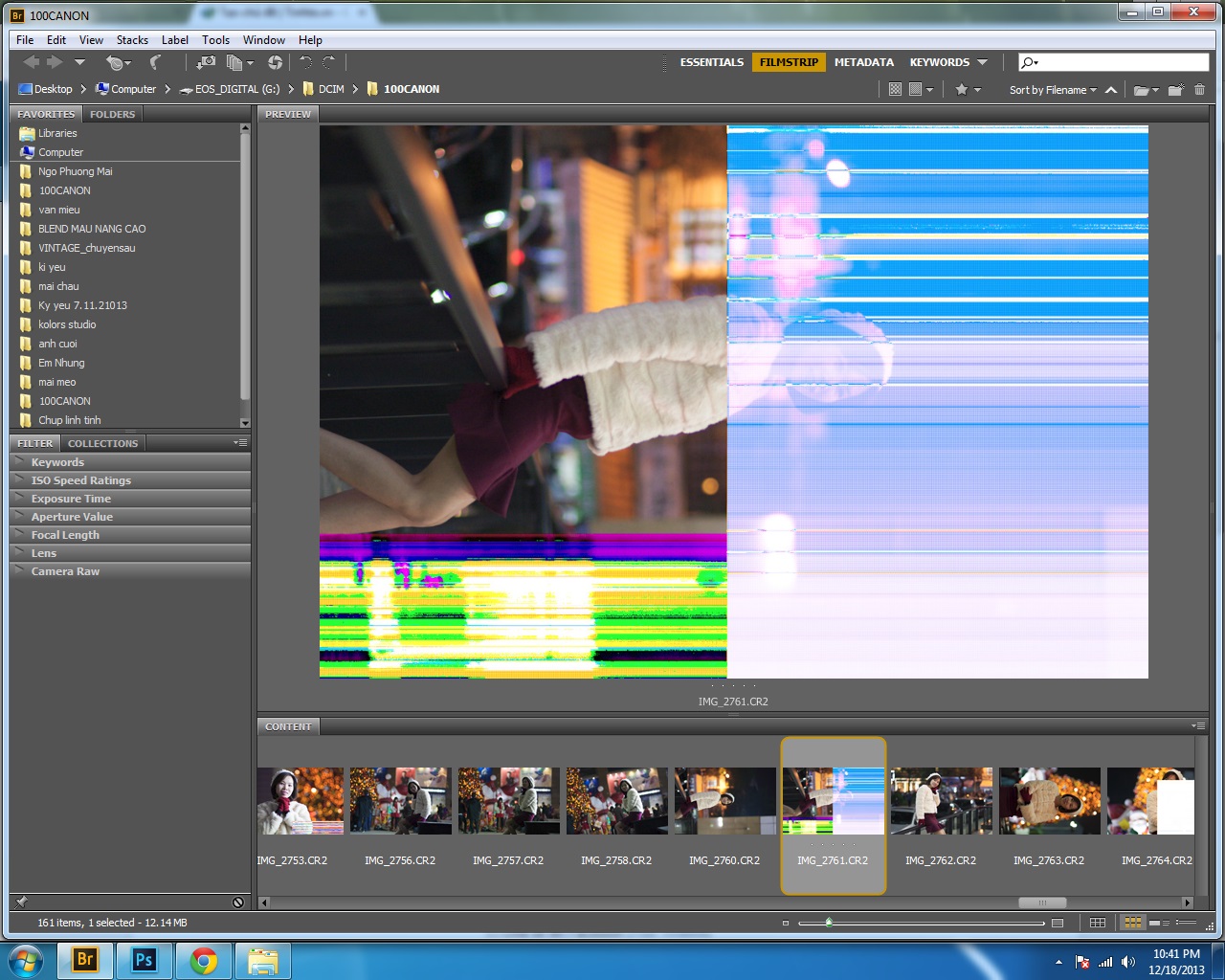Open the Go to parent or Favorites dropdown arrow

point(80,62)
